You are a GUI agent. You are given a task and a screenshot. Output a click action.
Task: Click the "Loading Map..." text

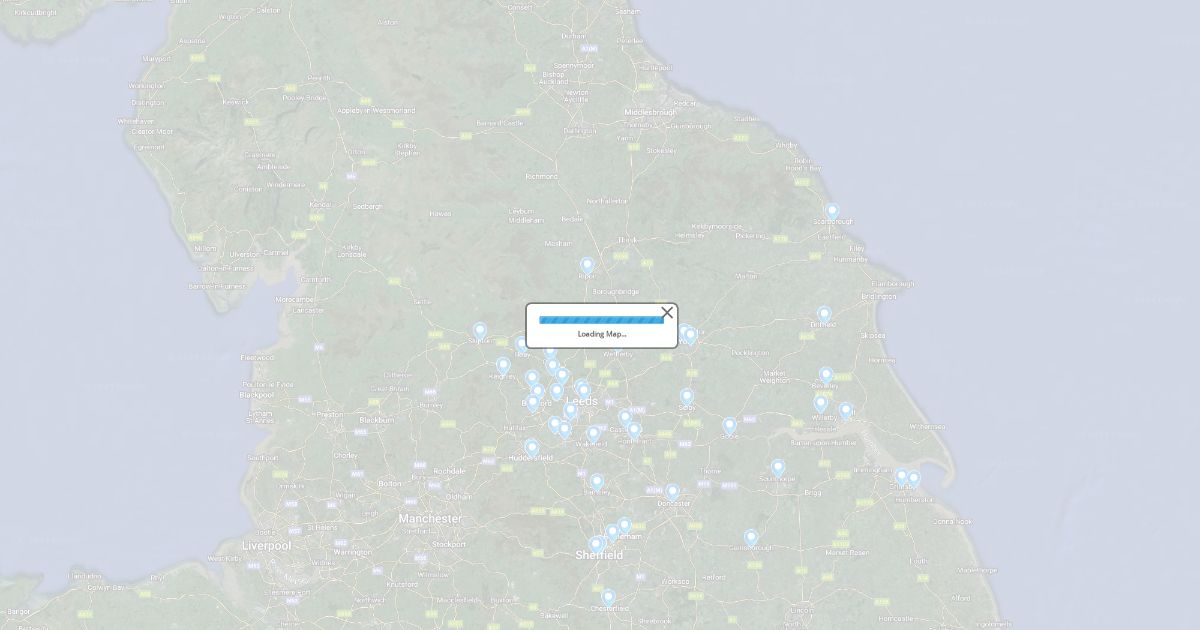(x=602, y=334)
